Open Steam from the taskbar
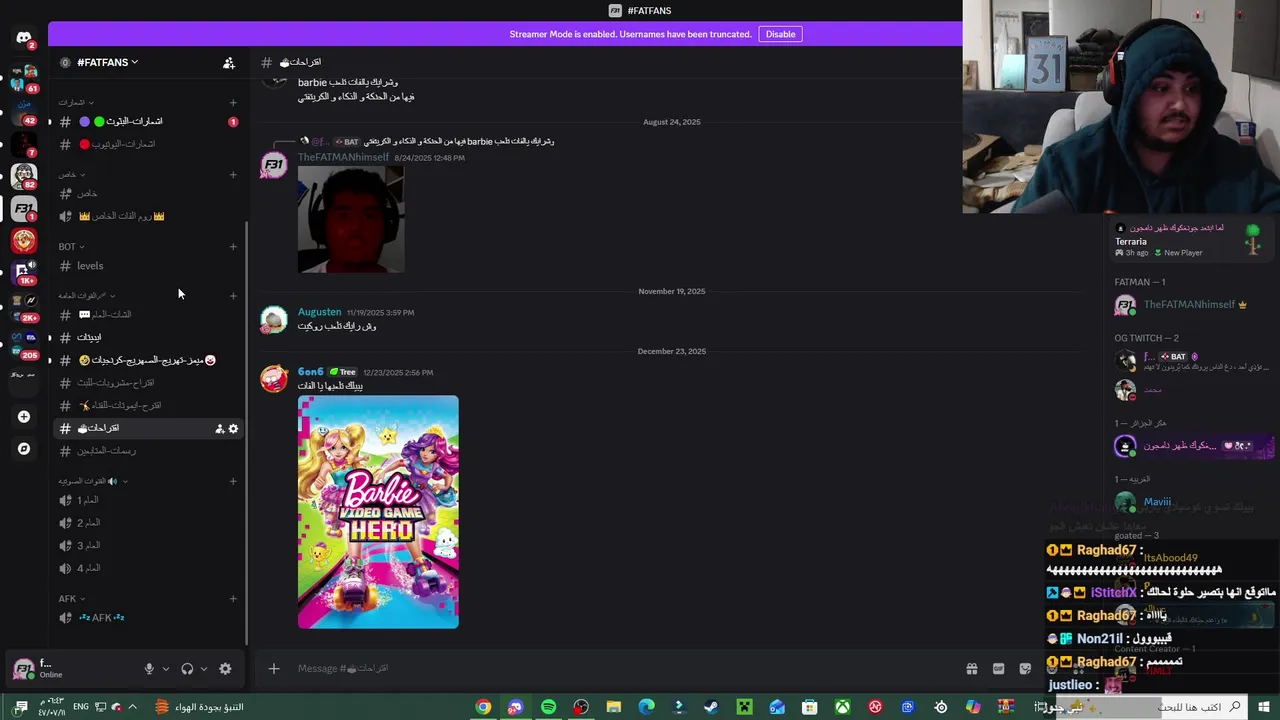The width and height of the screenshot is (1280, 720). click(x=711, y=707)
